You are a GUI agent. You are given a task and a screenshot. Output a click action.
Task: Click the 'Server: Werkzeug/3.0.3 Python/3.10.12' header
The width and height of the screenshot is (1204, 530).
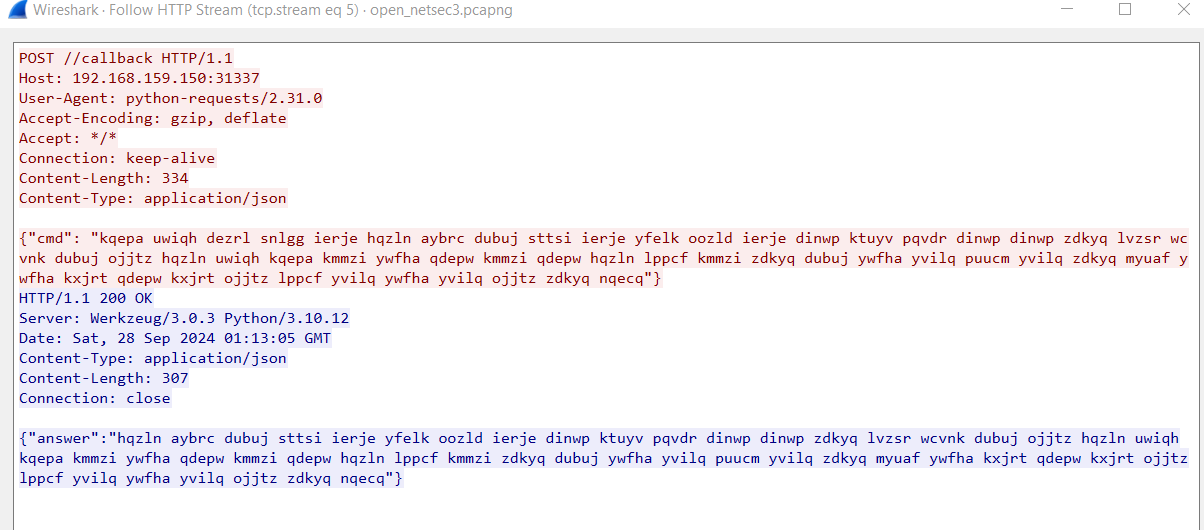point(184,318)
